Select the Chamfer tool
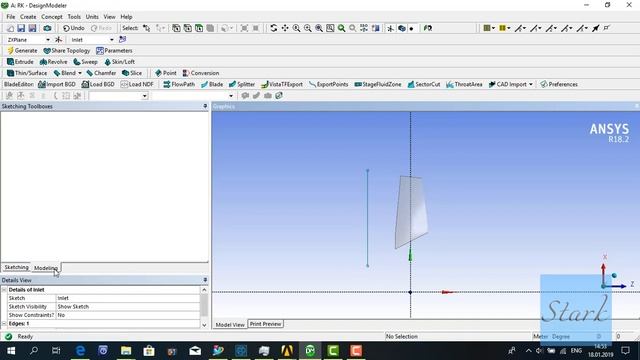Image resolution: width=640 pixels, height=360 pixels. tap(101, 73)
